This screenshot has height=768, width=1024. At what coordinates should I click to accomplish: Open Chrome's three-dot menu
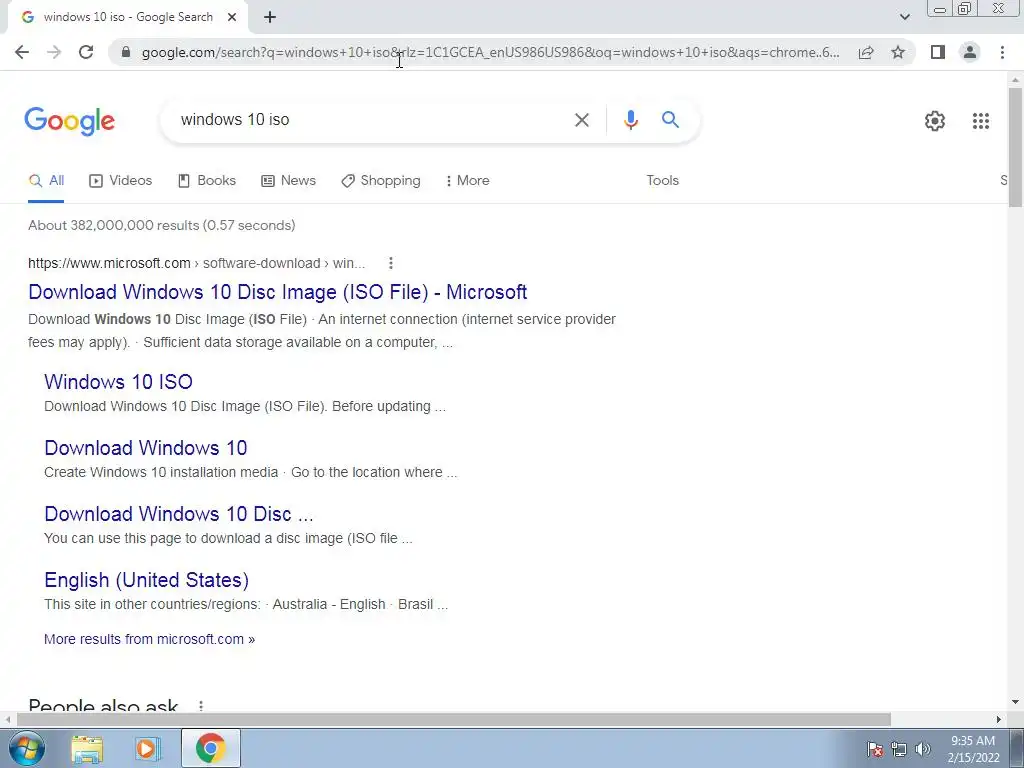point(1002,52)
